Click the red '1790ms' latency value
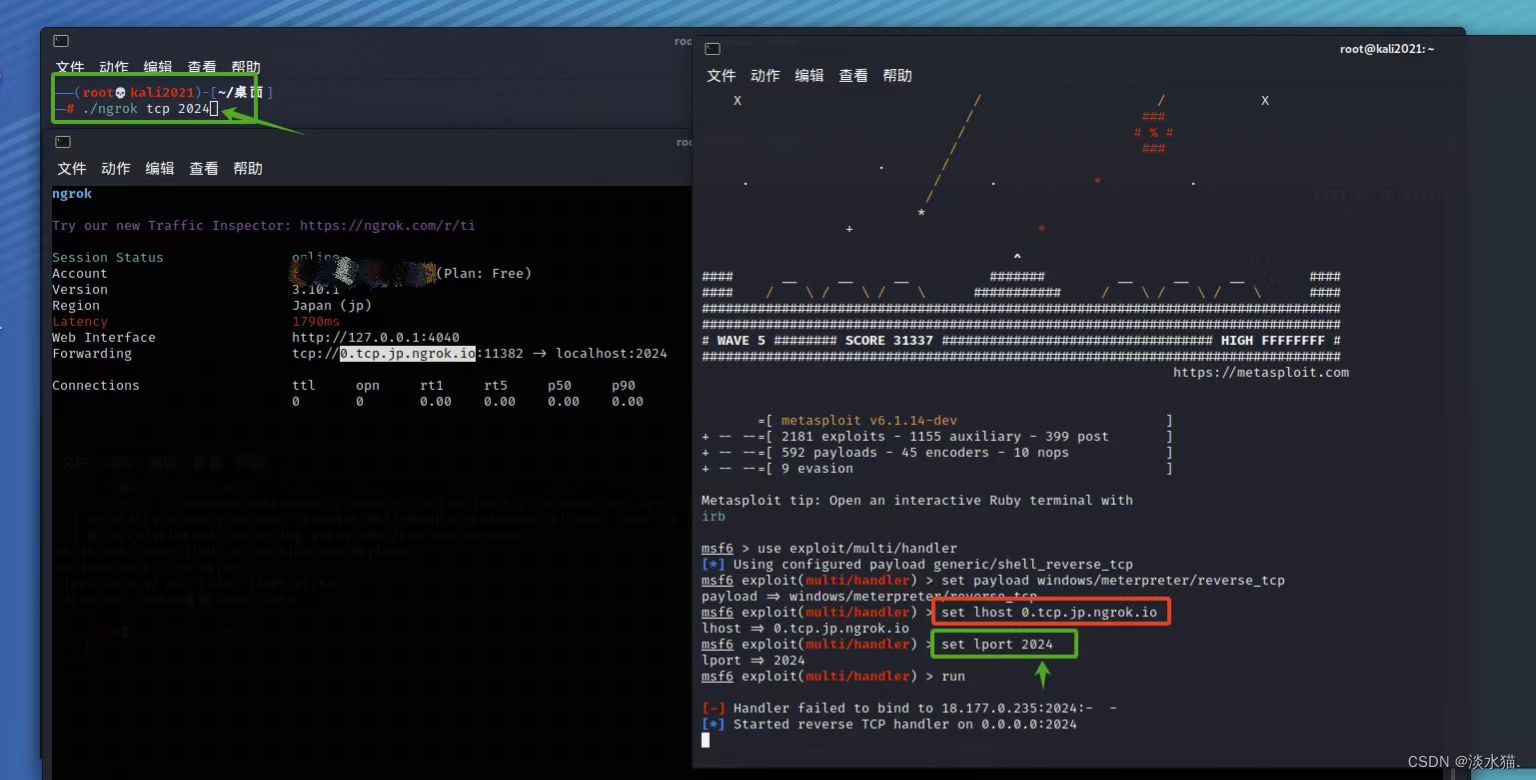This screenshot has height=780, width=1536. pos(316,322)
